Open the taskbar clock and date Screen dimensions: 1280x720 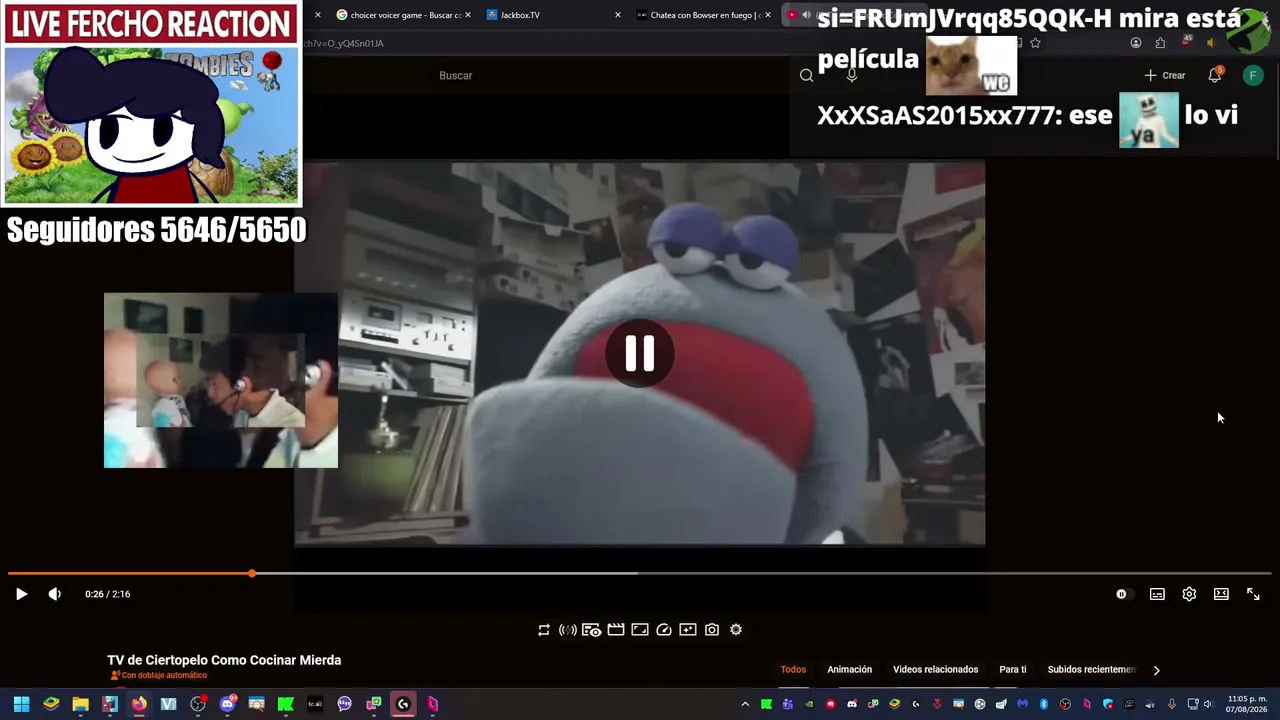pyautogui.click(x=1247, y=704)
